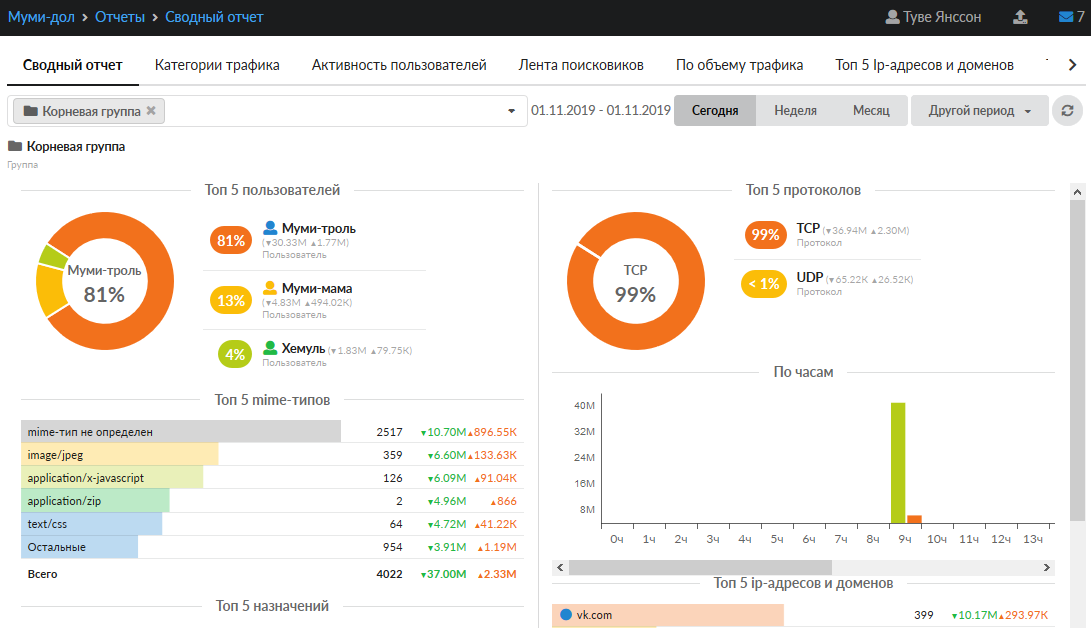The width and height of the screenshot is (1091, 628).
Task: Click the Хемуль user icon
Action: [270, 348]
